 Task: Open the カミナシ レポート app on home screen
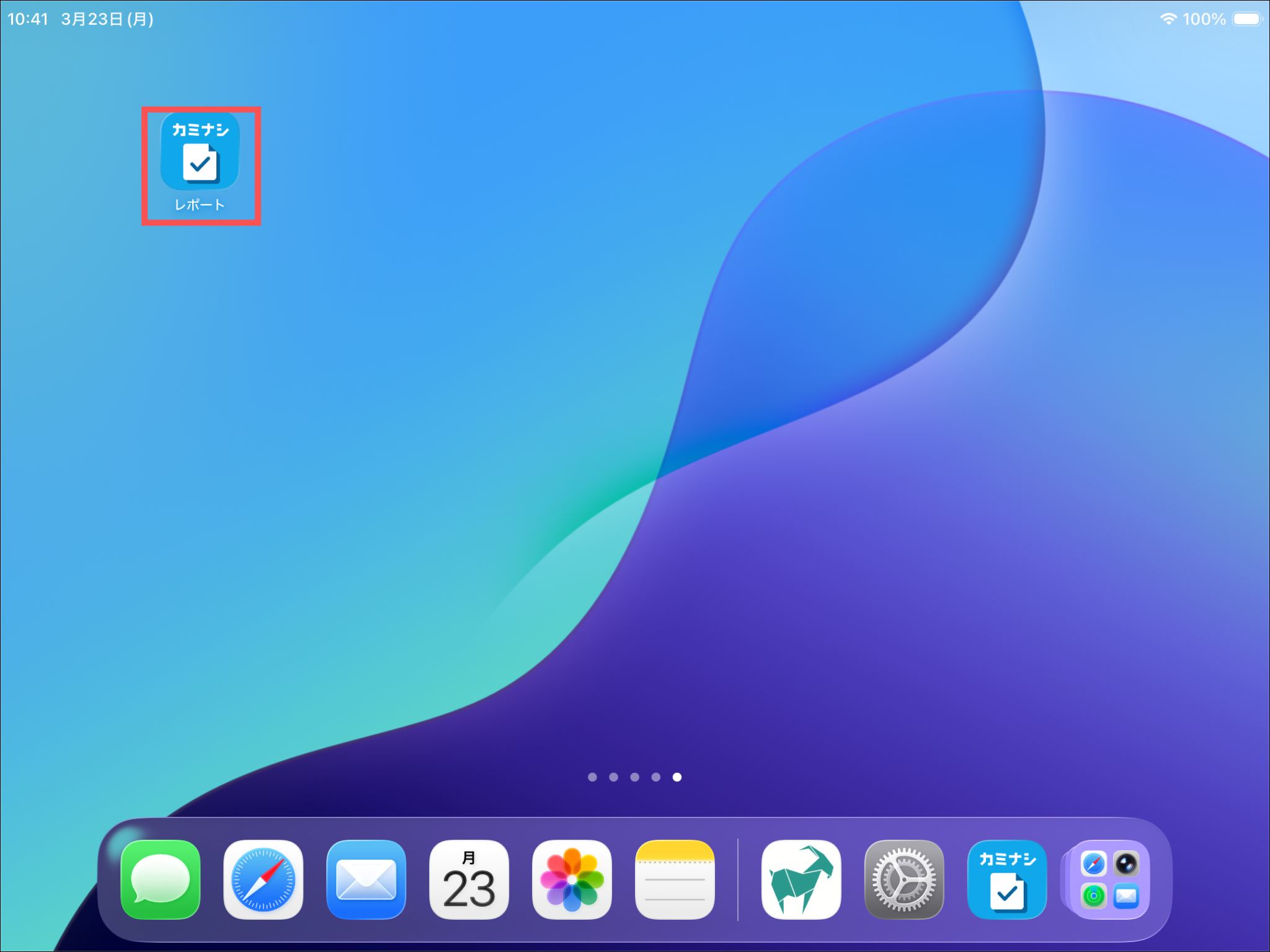click(x=200, y=152)
